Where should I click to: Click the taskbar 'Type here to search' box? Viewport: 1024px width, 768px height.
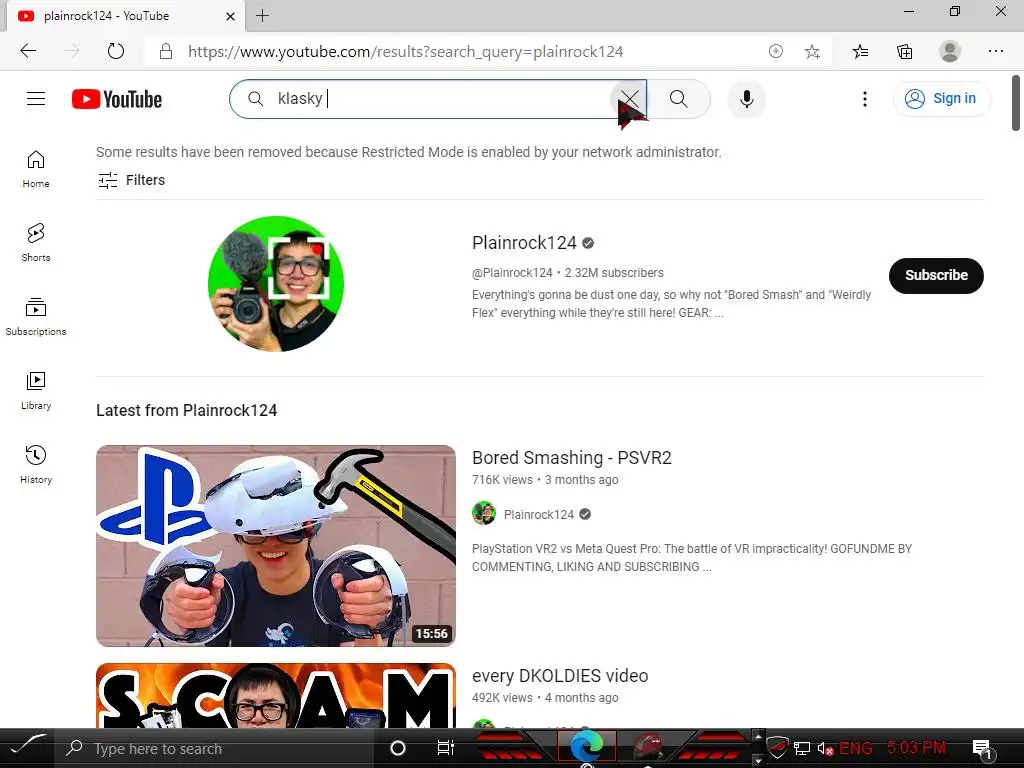coord(216,748)
